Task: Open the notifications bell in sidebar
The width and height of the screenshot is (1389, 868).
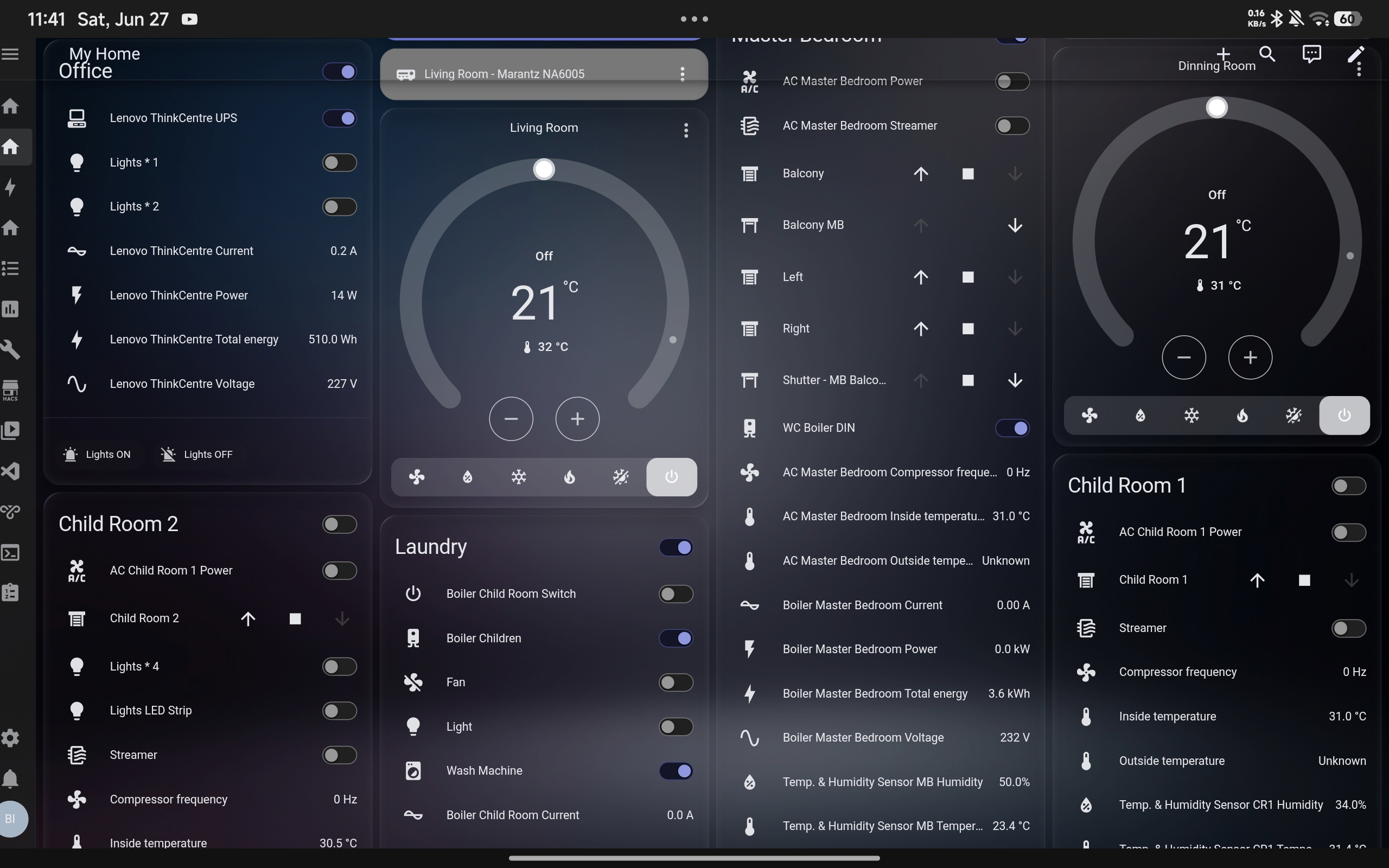Action: tap(10, 778)
